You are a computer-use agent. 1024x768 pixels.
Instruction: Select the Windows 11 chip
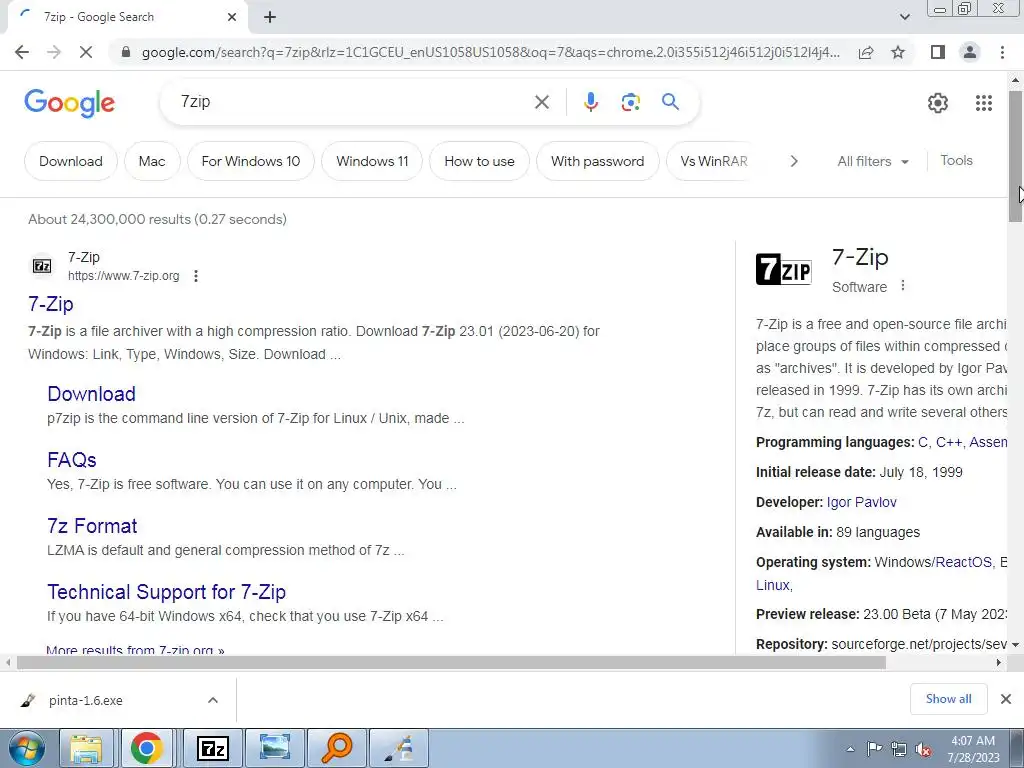pos(372,161)
